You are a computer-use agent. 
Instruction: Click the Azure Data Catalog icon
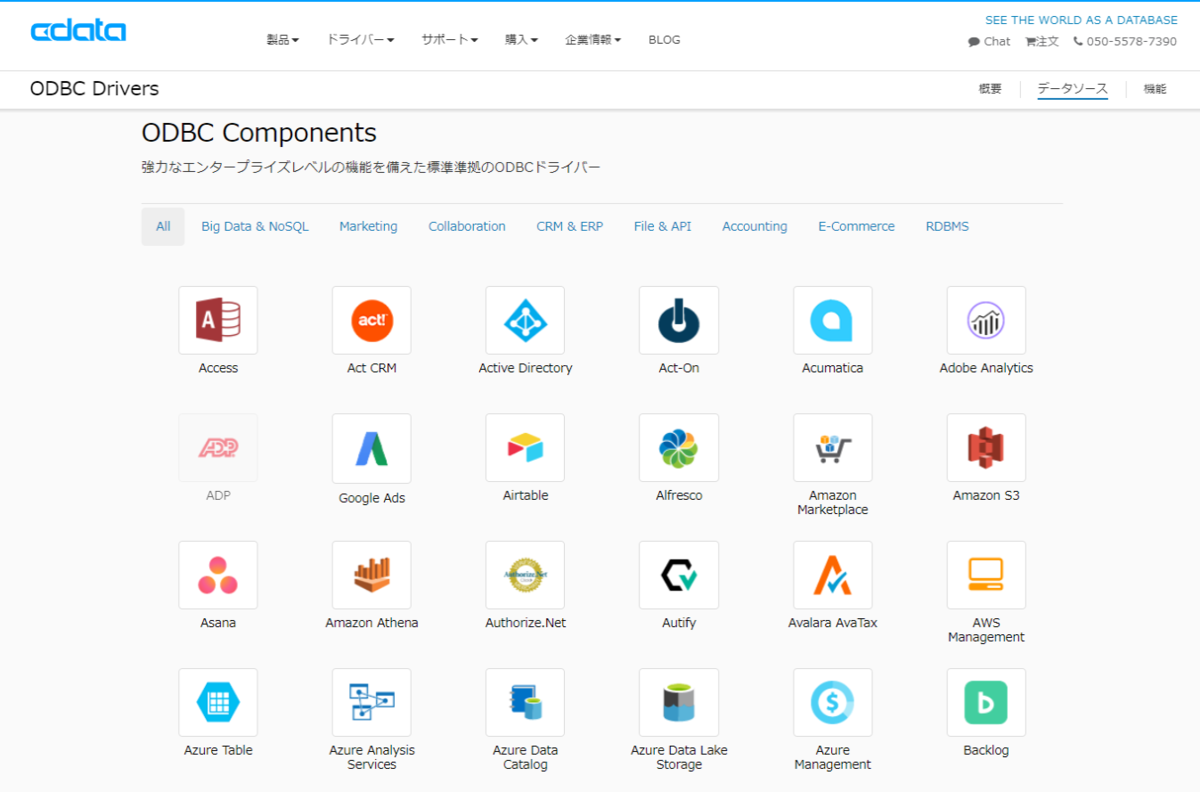click(525, 702)
